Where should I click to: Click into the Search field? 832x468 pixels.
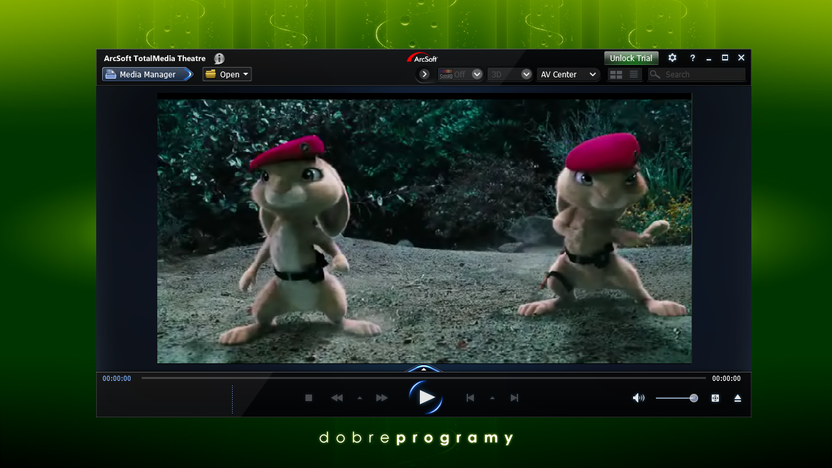pos(696,74)
